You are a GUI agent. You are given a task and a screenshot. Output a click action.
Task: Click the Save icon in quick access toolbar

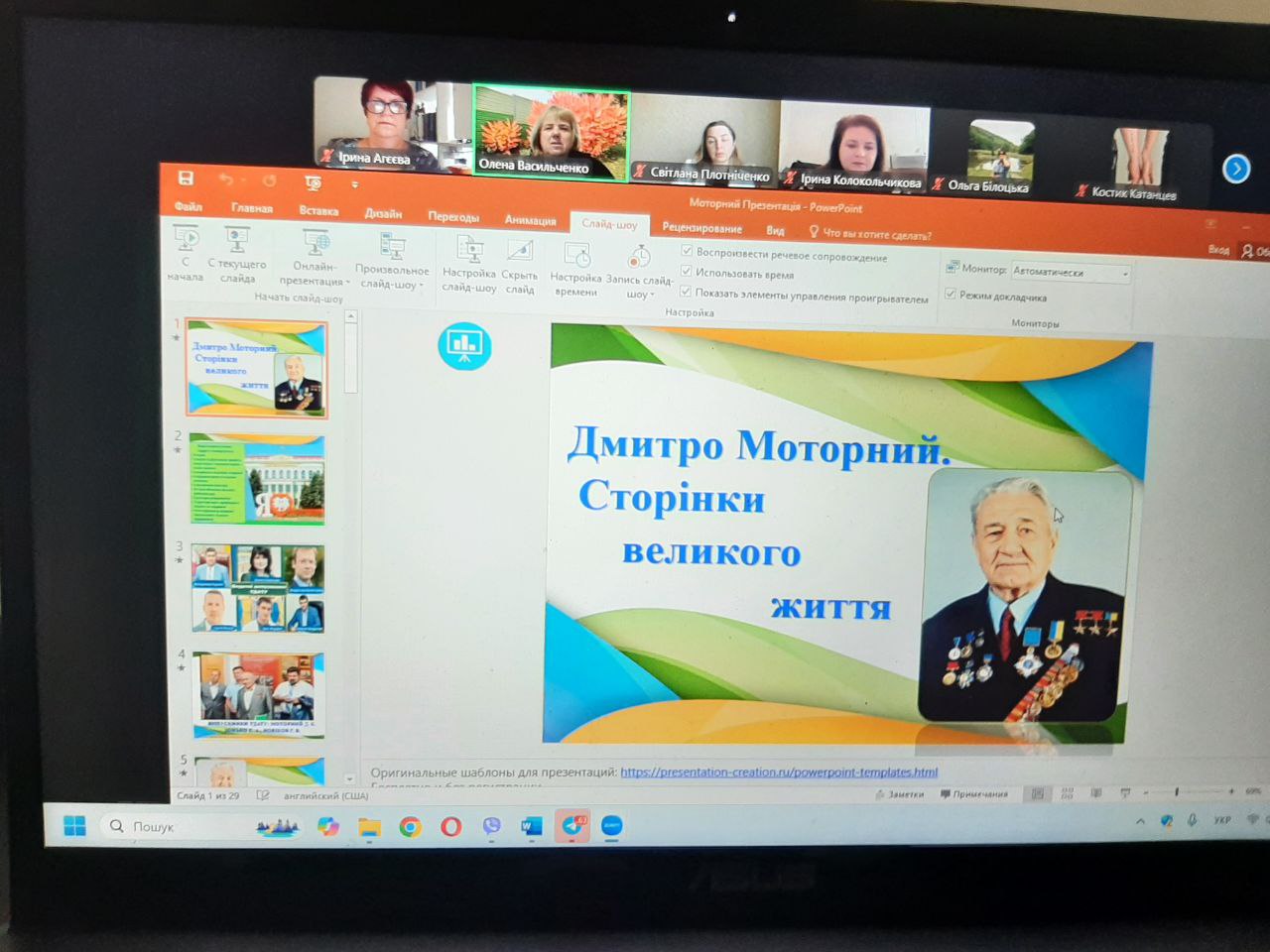coord(186,178)
